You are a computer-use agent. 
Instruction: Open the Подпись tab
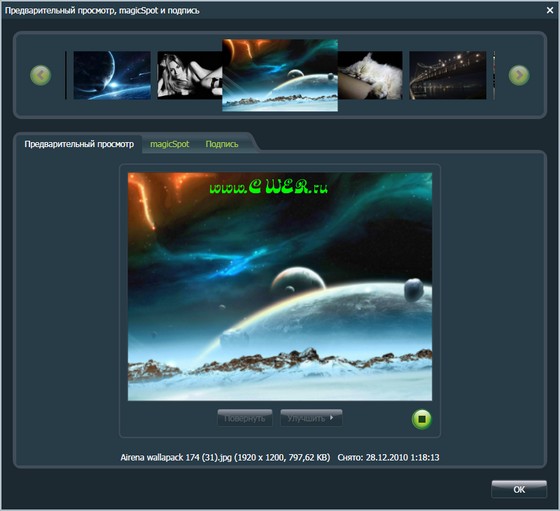(222, 144)
